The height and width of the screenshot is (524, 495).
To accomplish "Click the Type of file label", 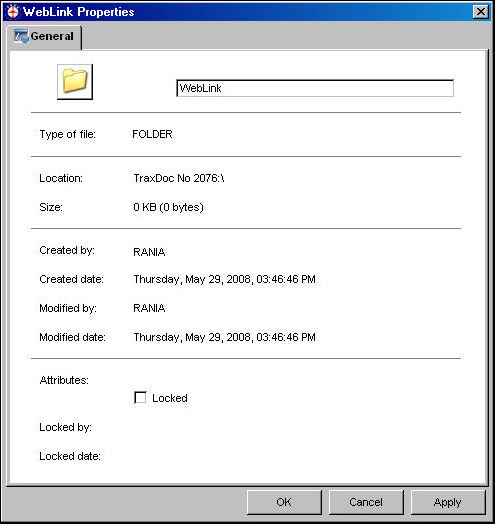I will pos(68,134).
